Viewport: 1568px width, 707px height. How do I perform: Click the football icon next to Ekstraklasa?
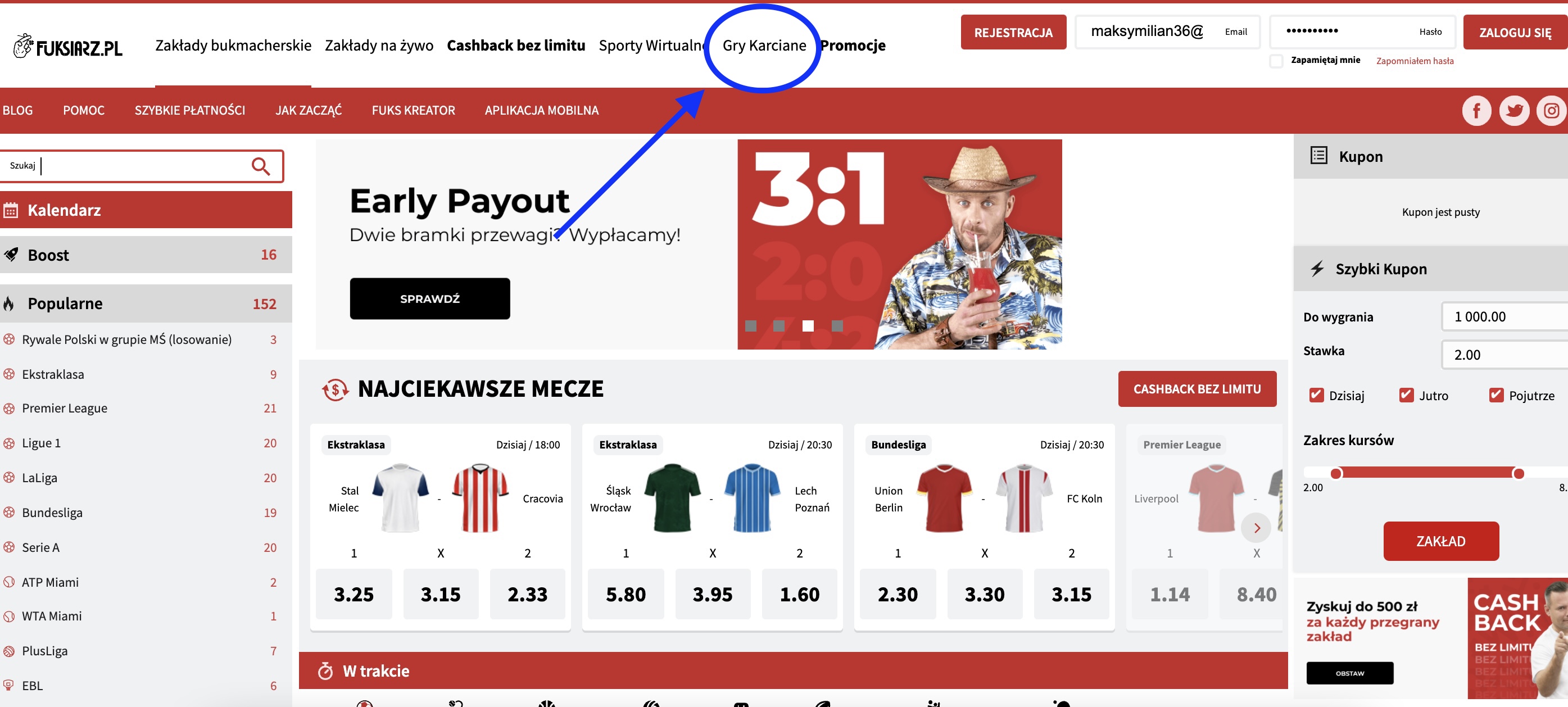pyautogui.click(x=9, y=374)
